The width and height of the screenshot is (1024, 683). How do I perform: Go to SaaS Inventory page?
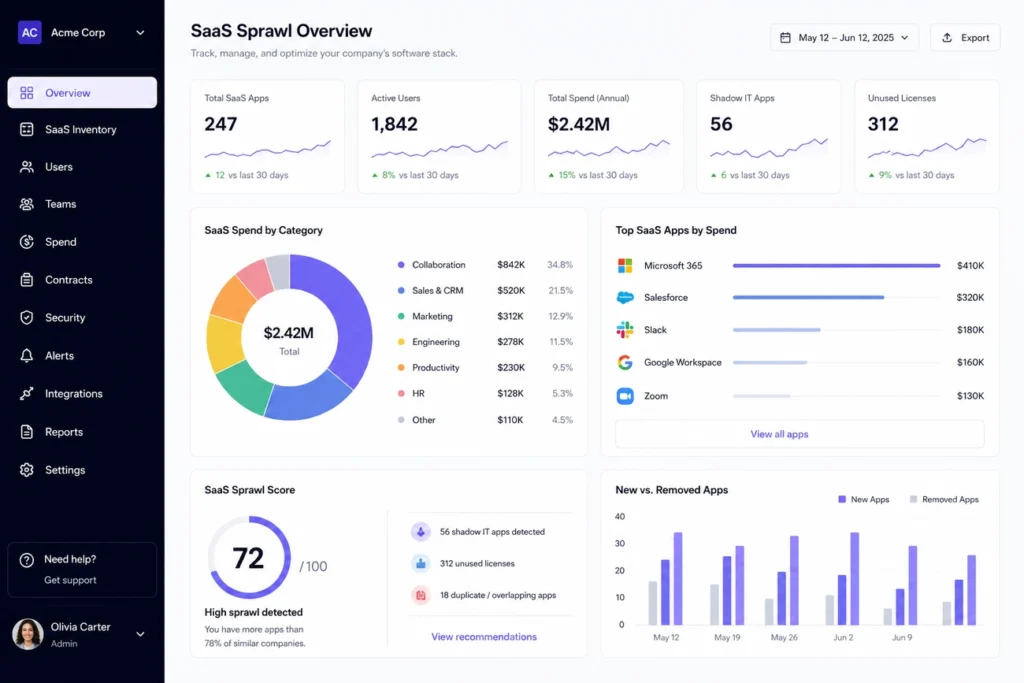pos(82,129)
